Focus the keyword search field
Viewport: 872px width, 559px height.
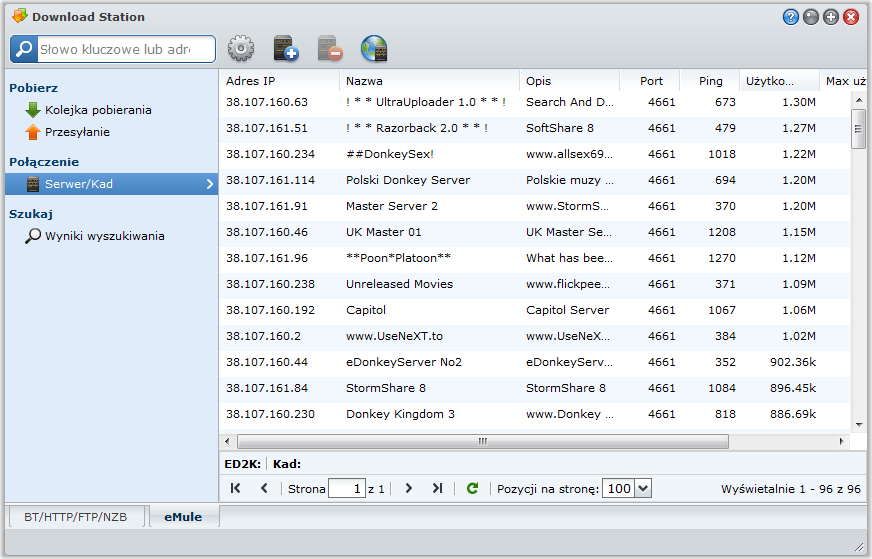tap(126, 50)
